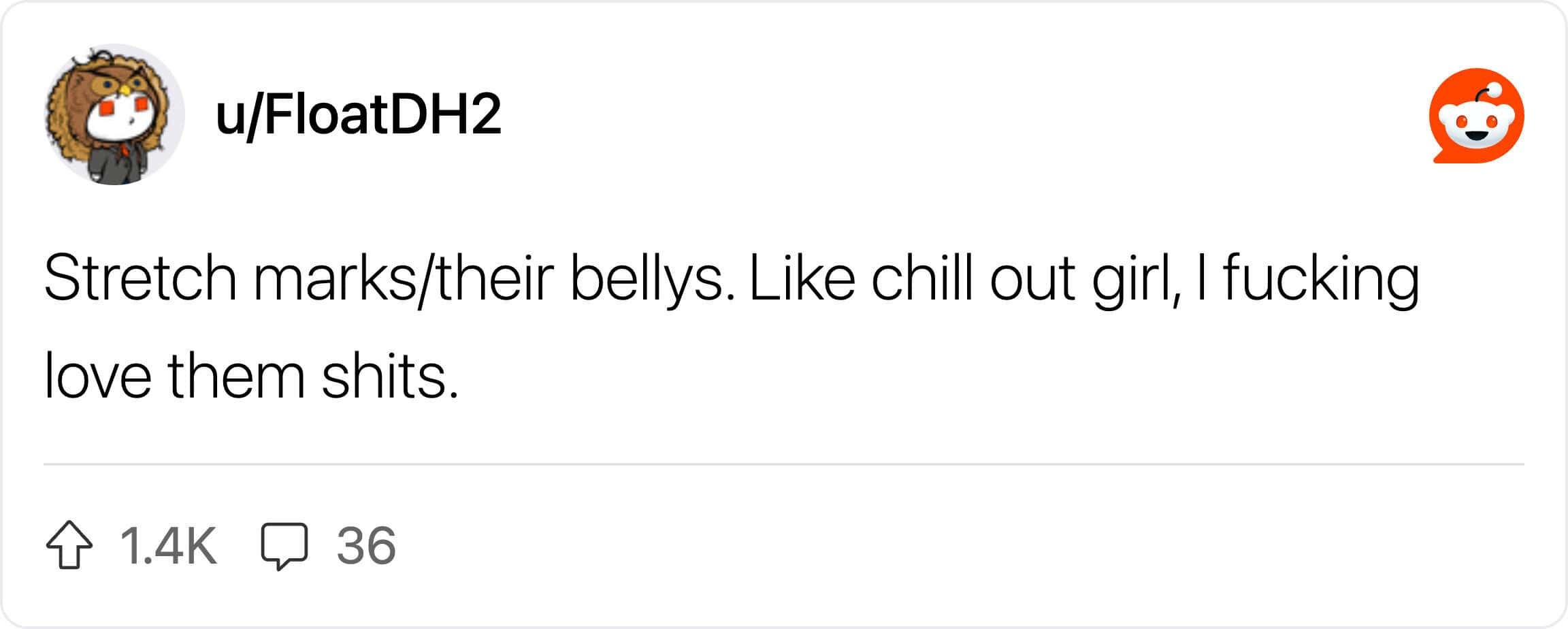Click the second line 'love them shits.'
Viewport: 1568px width, 629px height.
click(251, 376)
